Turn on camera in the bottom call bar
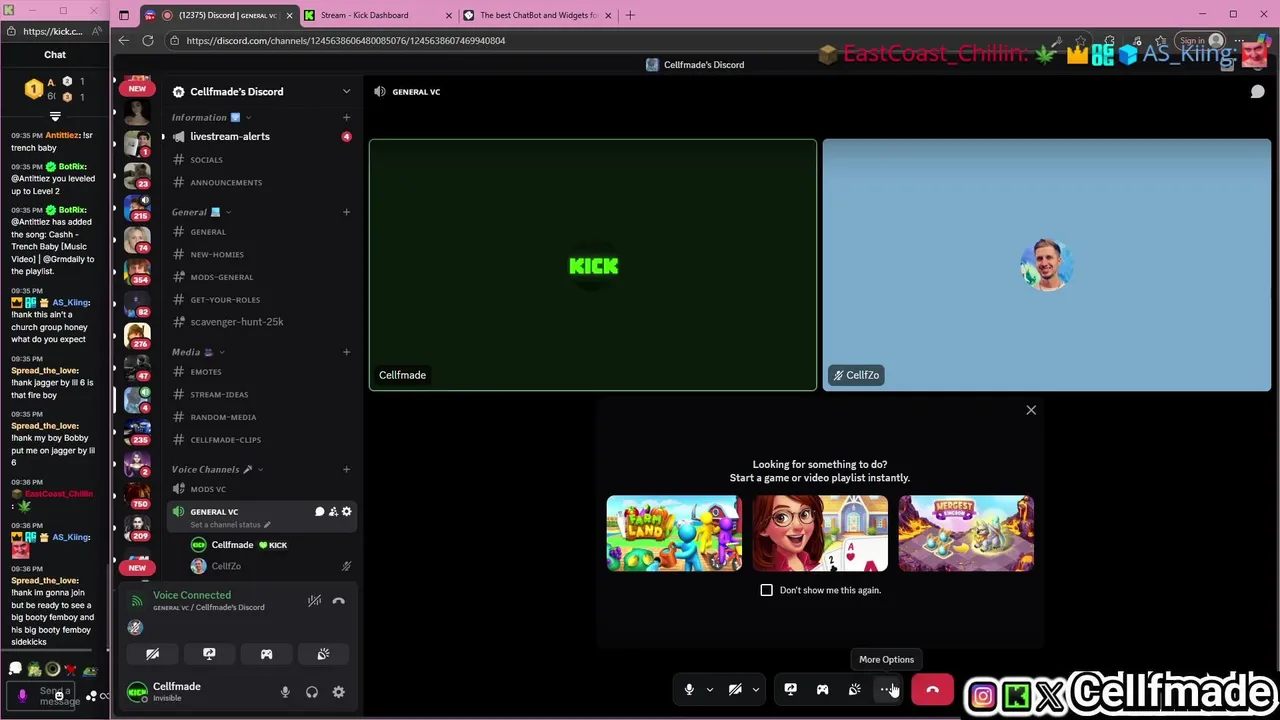 735,690
